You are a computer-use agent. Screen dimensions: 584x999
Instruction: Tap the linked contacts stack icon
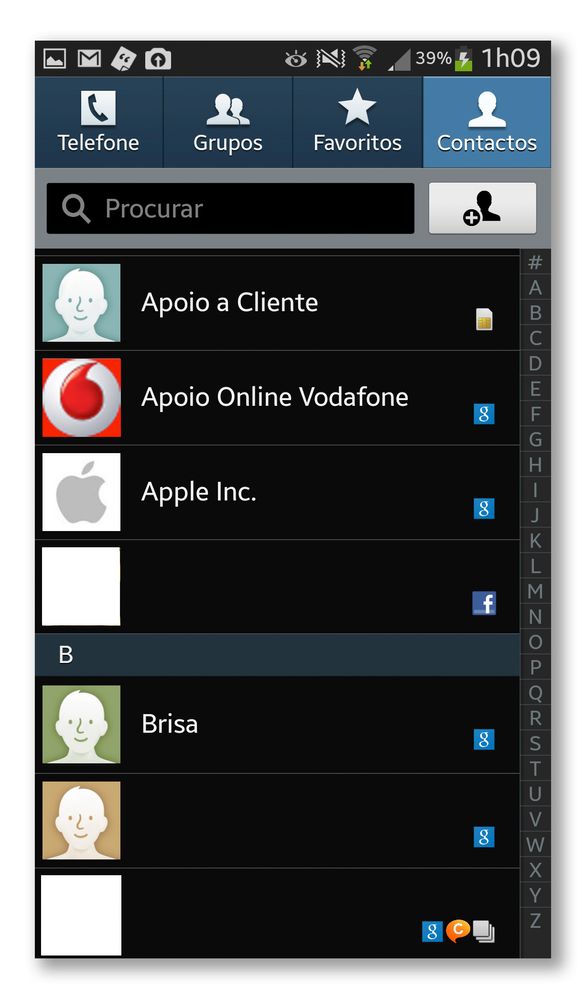484,931
